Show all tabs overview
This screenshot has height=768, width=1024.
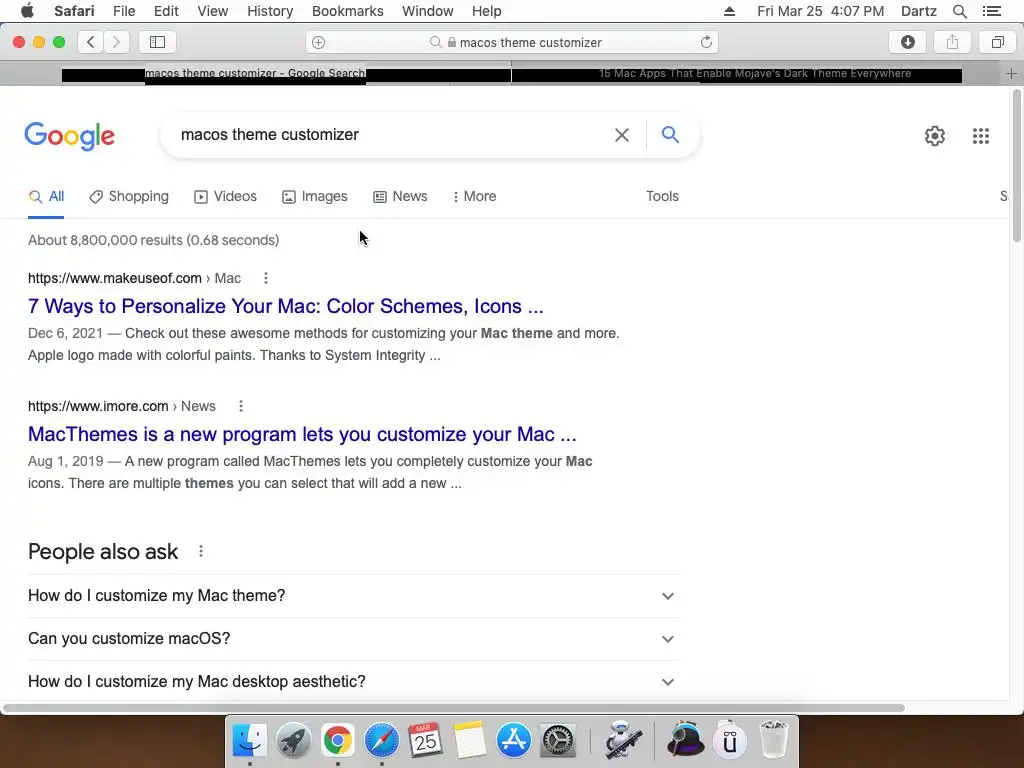(x=997, y=42)
